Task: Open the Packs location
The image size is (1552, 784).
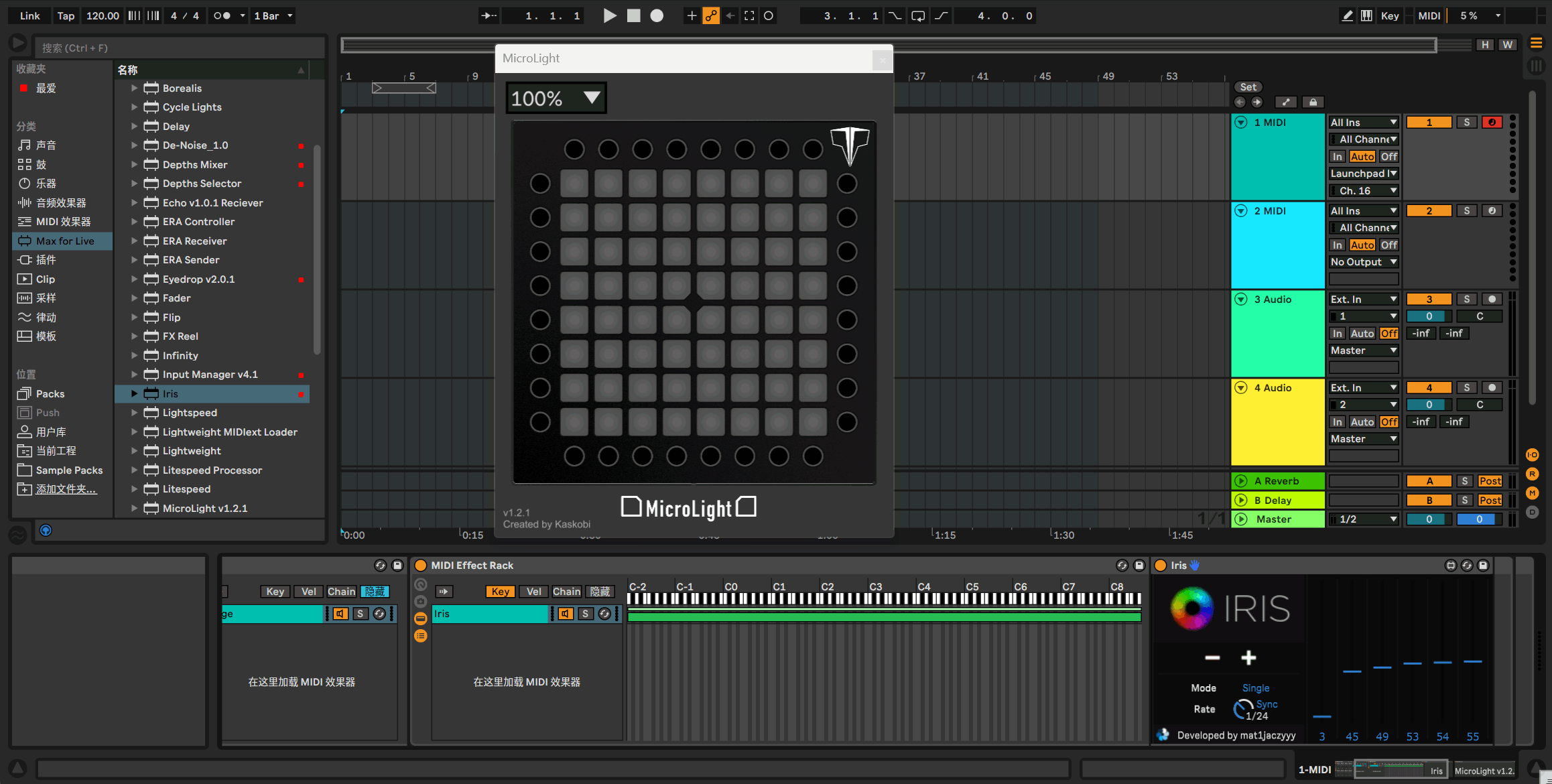Action: pos(50,393)
